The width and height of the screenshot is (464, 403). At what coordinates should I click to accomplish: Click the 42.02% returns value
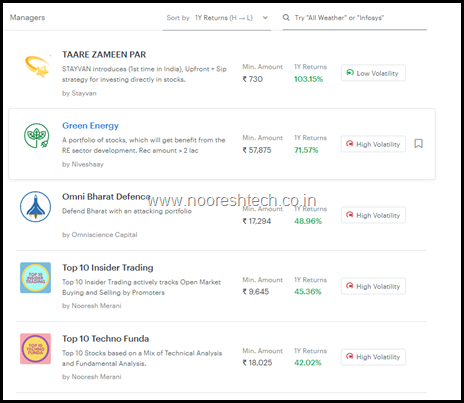pyautogui.click(x=307, y=363)
